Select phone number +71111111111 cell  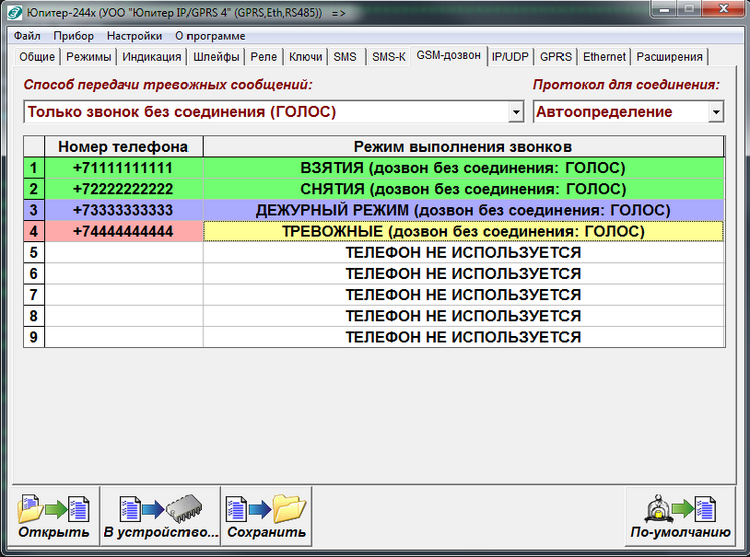tap(123, 168)
